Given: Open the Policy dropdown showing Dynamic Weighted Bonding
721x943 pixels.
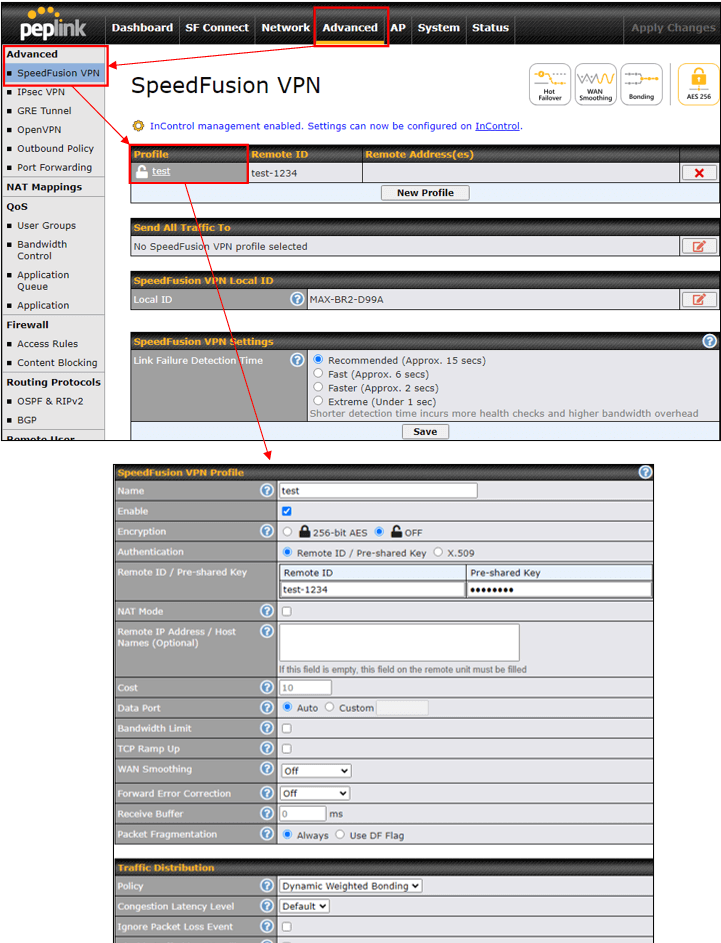Looking at the screenshot, I should (x=351, y=886).
